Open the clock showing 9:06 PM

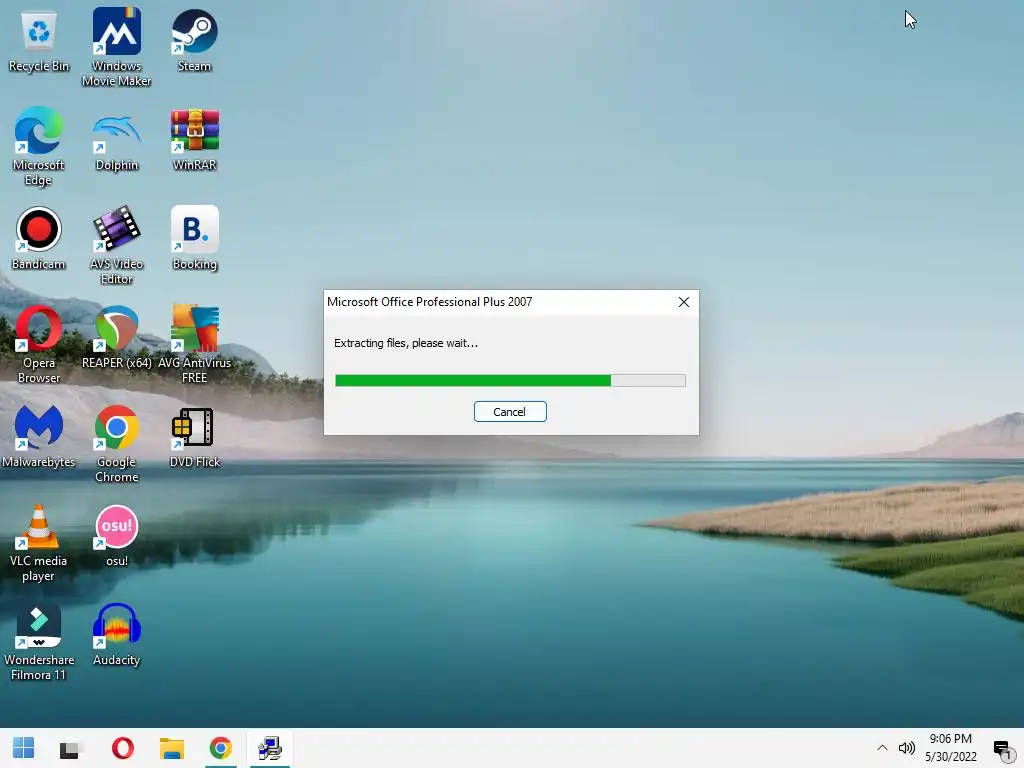coord(951,748)
